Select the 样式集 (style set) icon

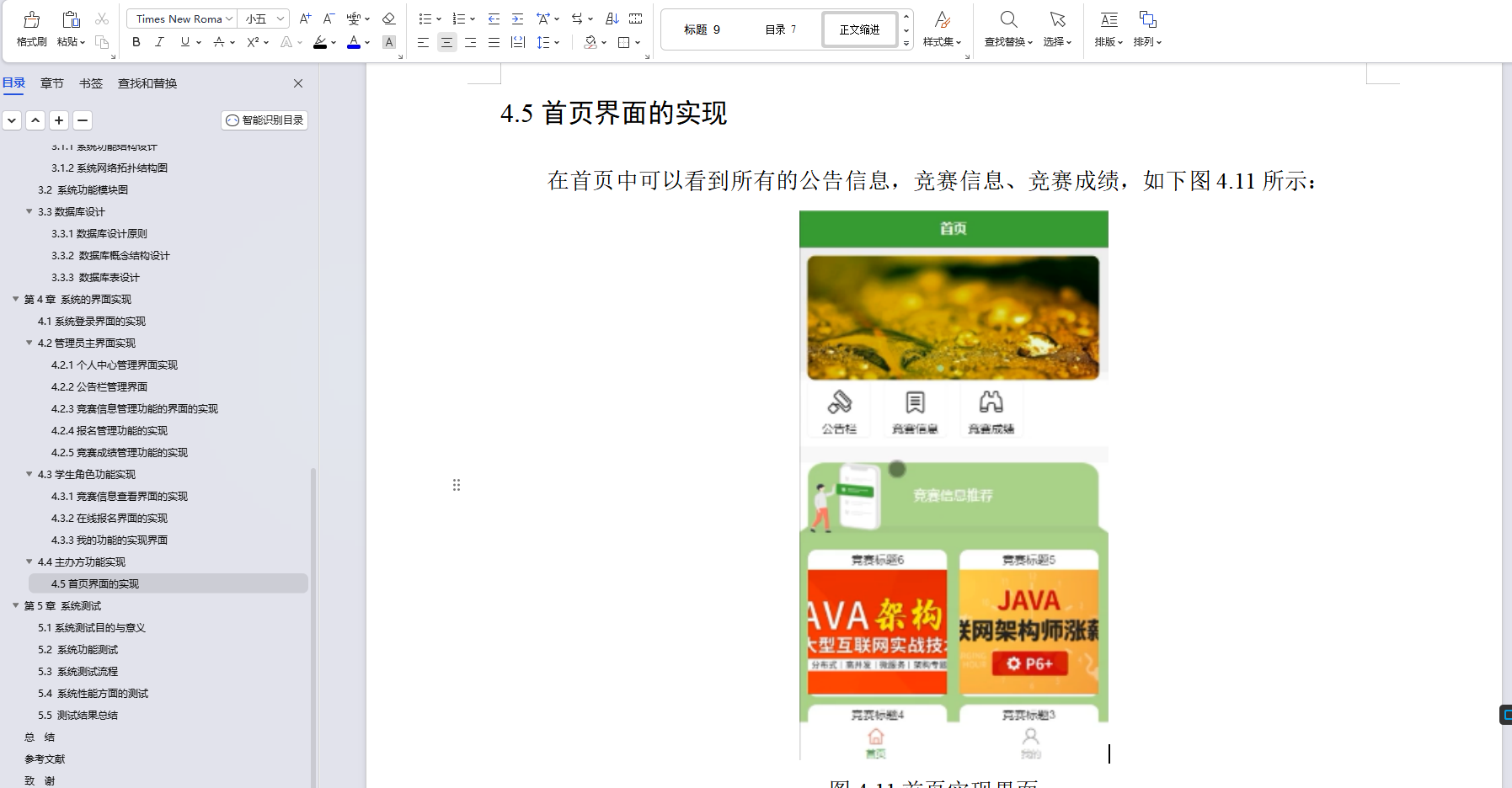tap(941, 28)
